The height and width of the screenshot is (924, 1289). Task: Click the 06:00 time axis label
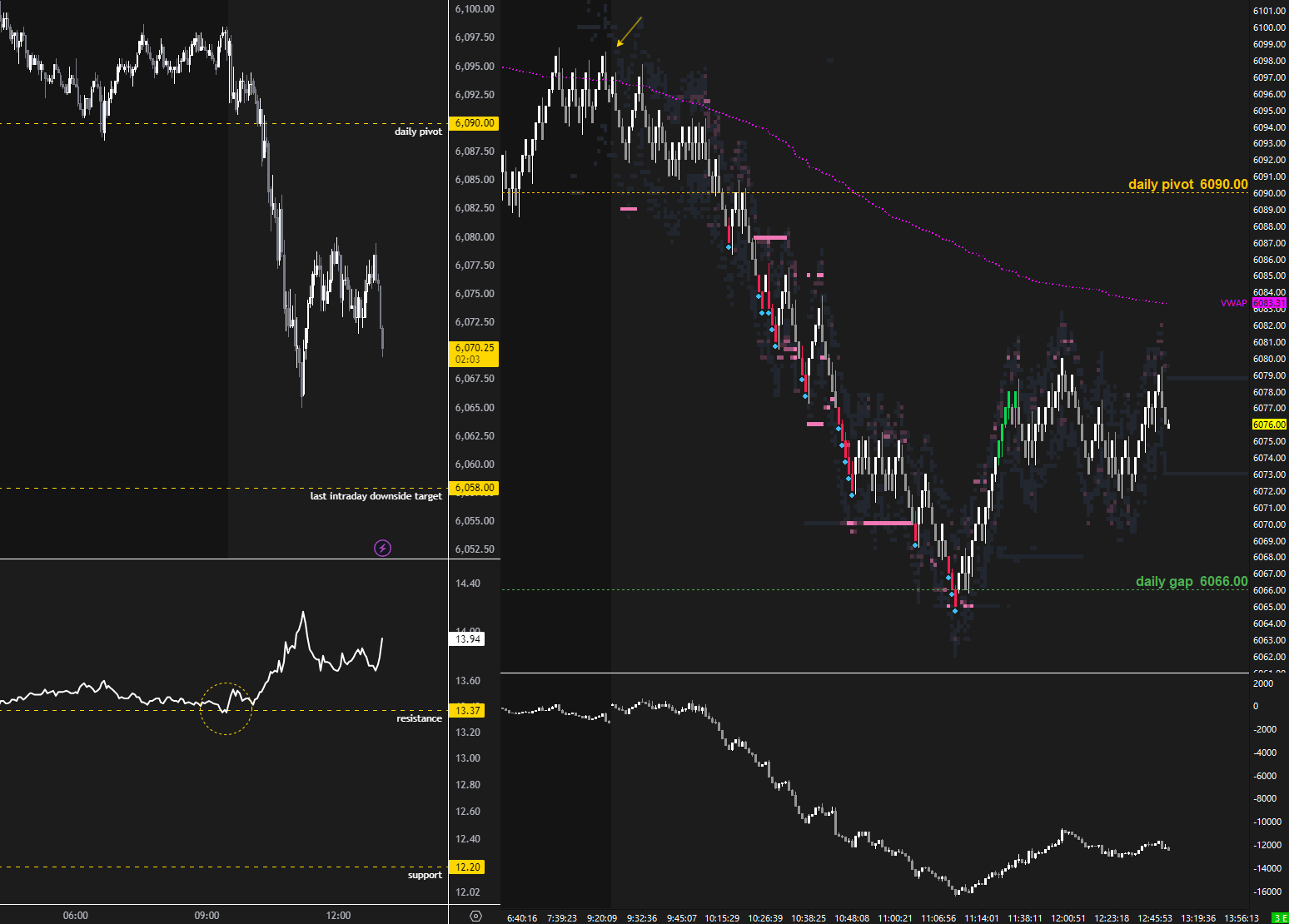tap(76, 916)
